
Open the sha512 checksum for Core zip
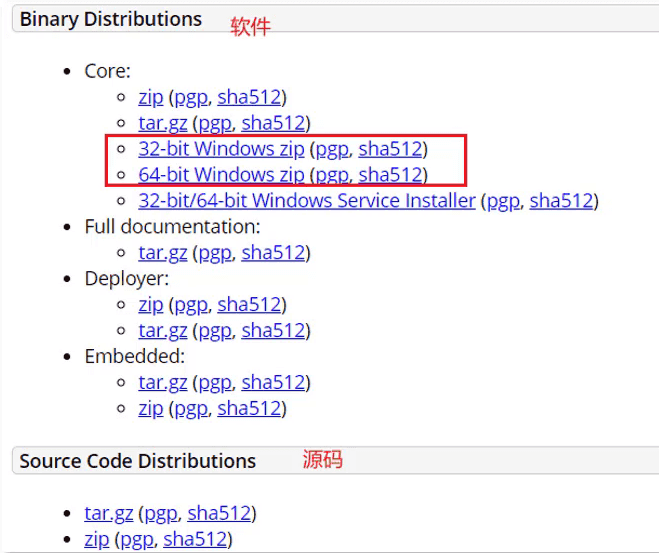(249, 97)
